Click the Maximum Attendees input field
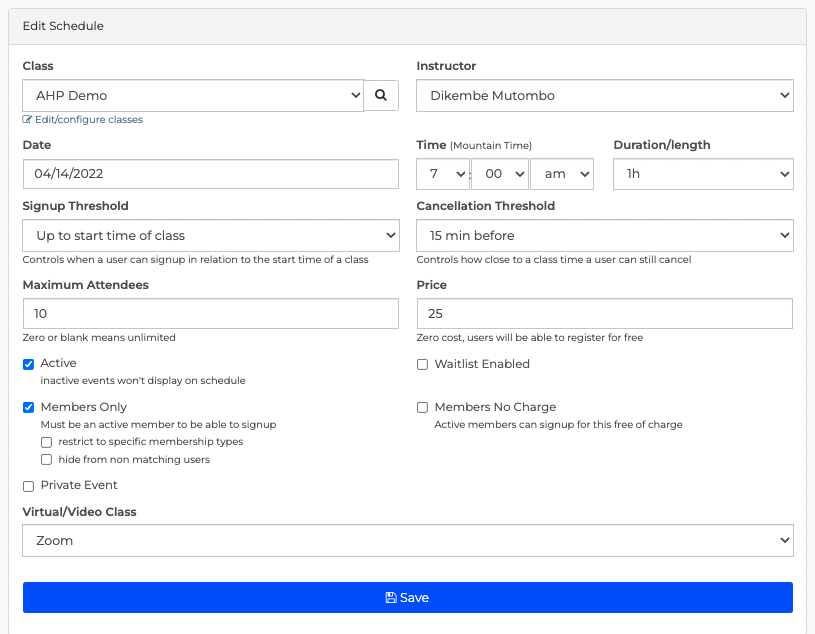The width and height of the screenshot is (815, 634). pyautogui.click(x=211, y=313)
